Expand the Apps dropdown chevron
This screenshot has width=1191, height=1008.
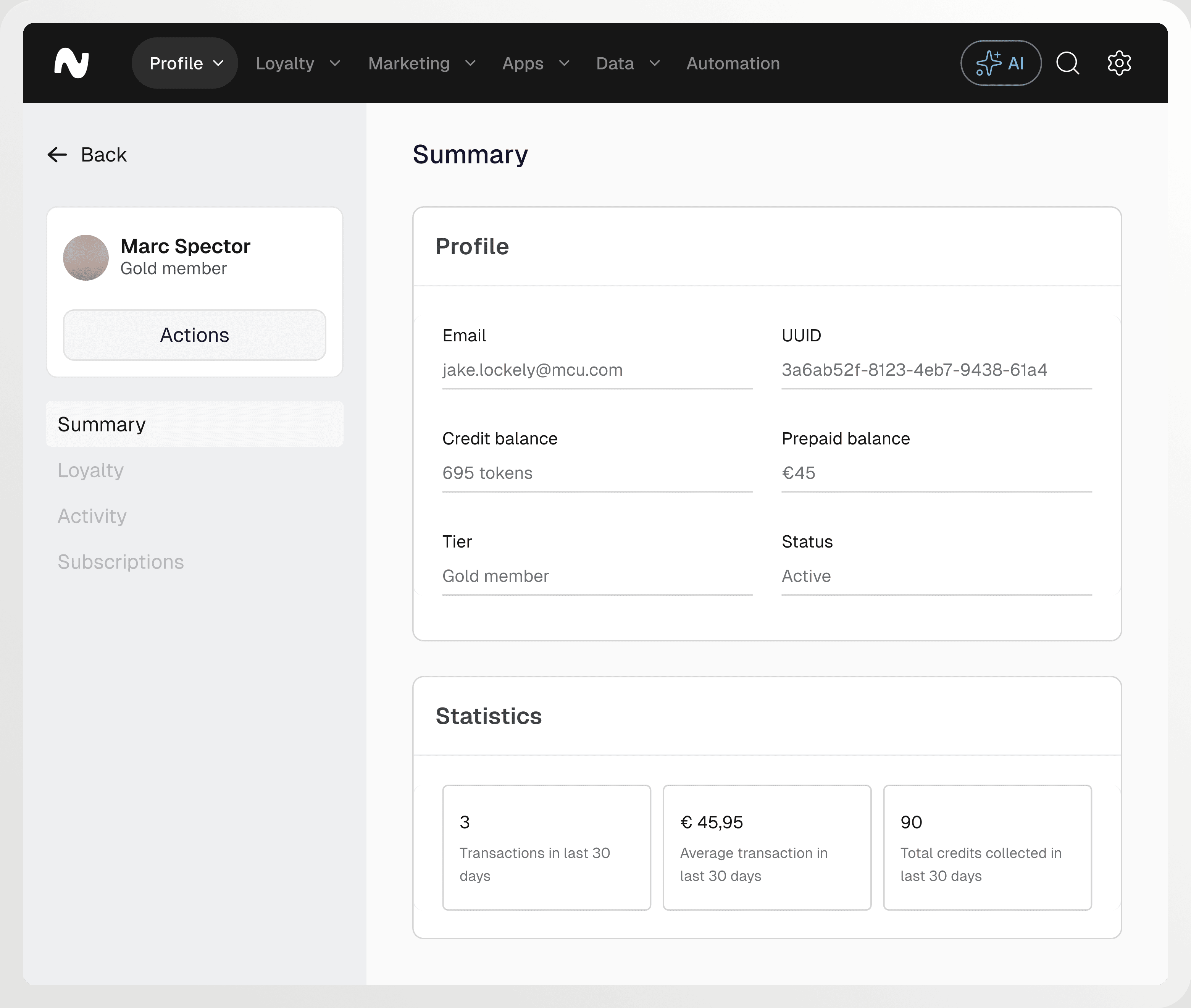pos(564,63)
